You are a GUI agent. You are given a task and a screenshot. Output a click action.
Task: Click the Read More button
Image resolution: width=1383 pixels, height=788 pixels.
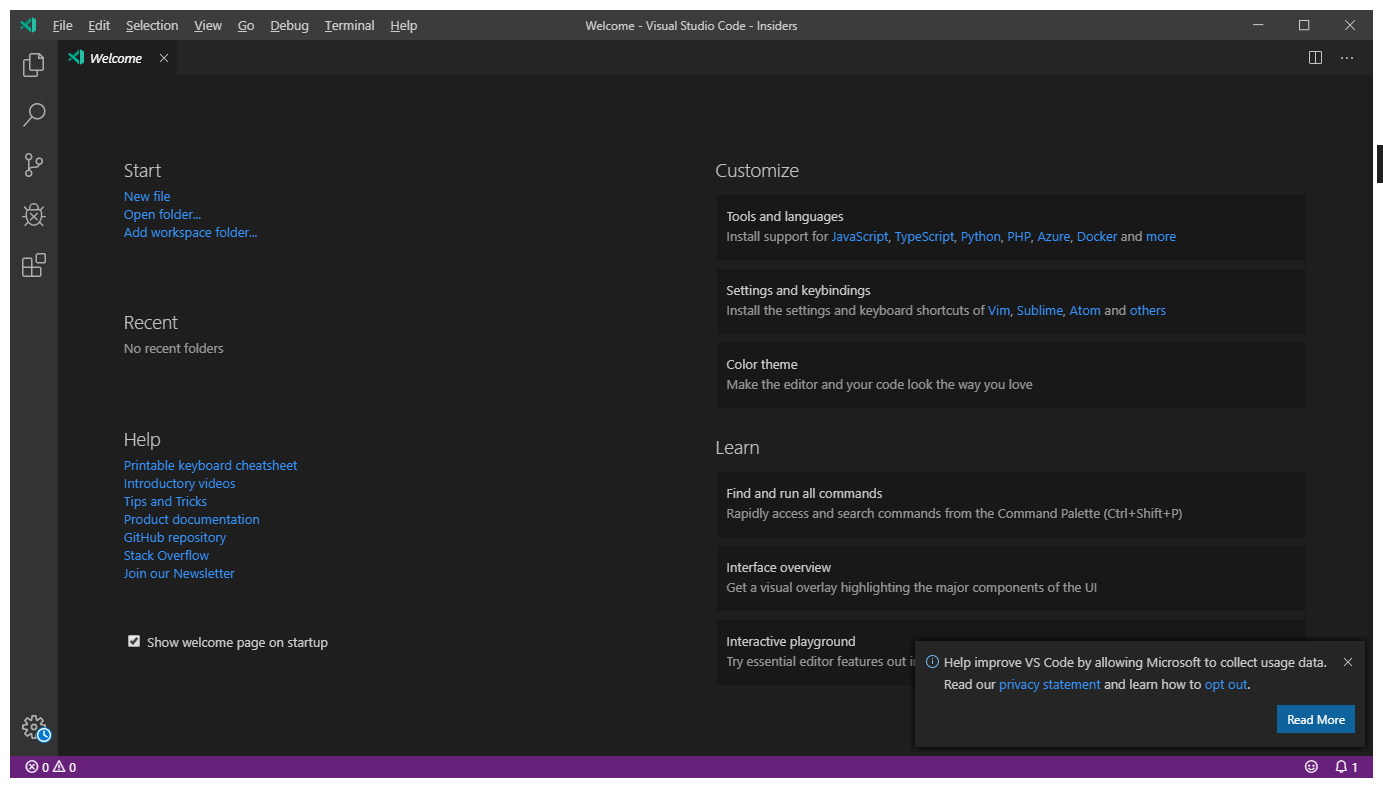coord(1316,720)
